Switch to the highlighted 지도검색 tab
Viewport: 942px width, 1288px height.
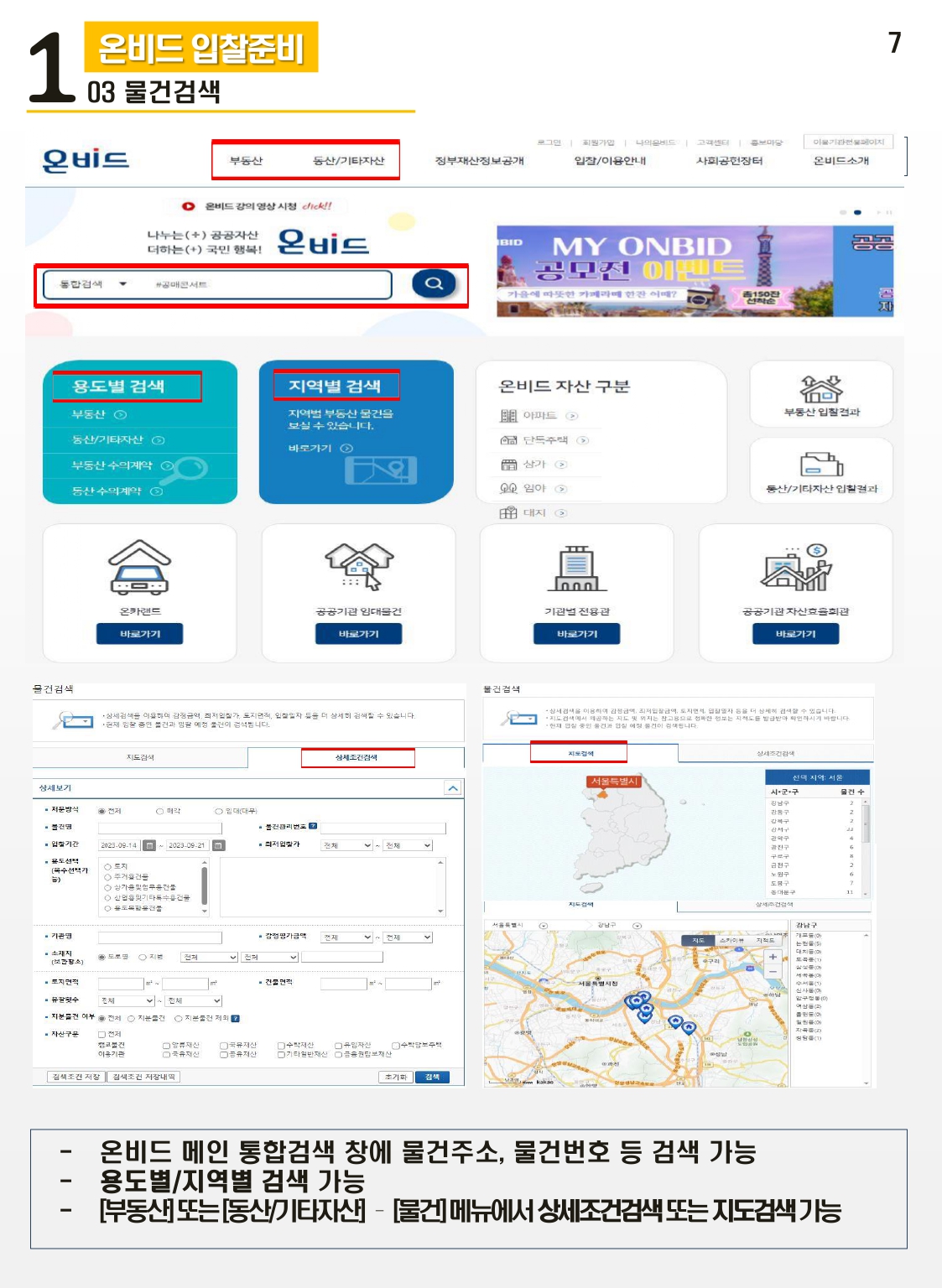(580, 753)
